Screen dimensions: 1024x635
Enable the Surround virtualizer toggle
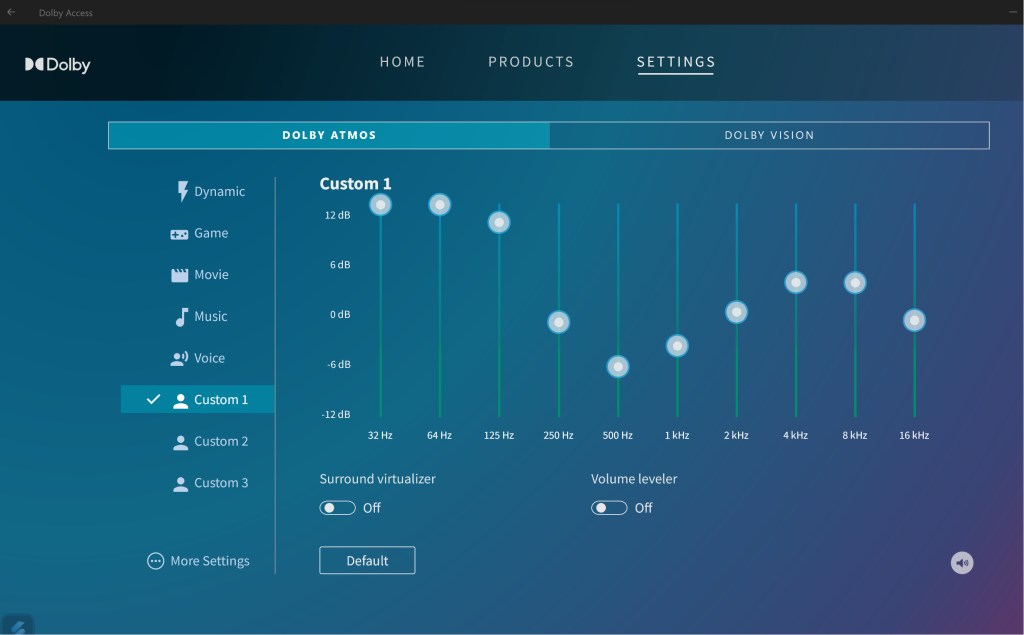[x=337, y=508]
